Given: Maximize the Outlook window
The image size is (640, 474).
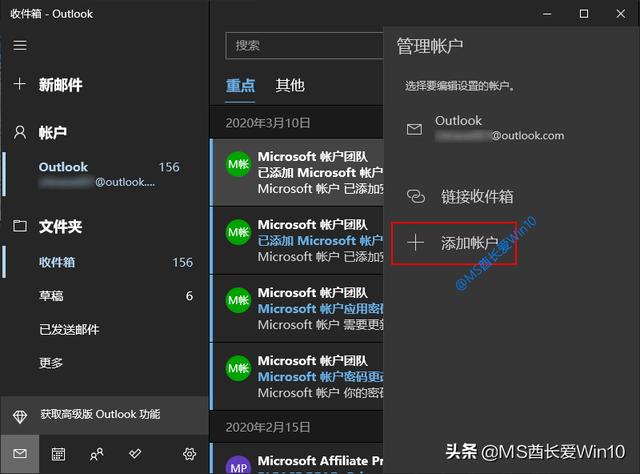Looking at the screenshot, I should click(x=584, y=14).
